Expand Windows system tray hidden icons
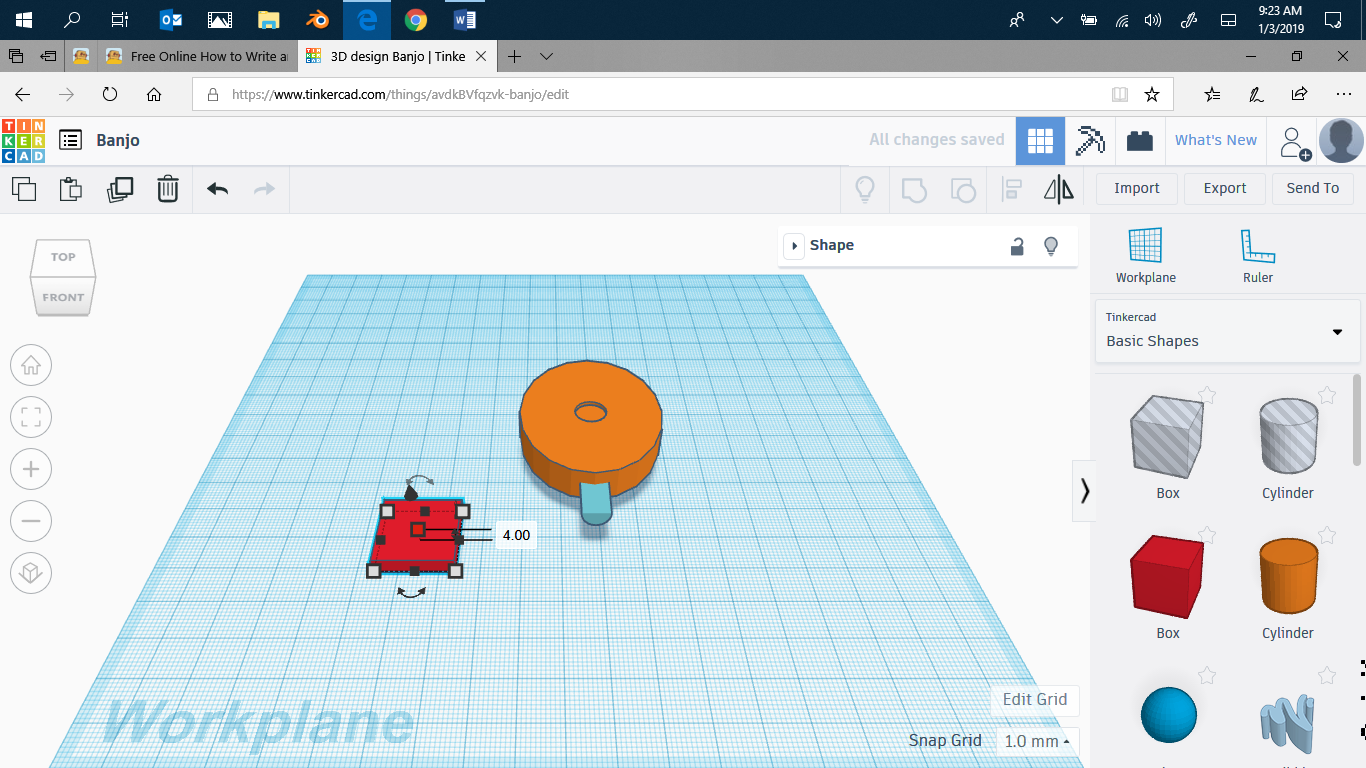 1056,19
